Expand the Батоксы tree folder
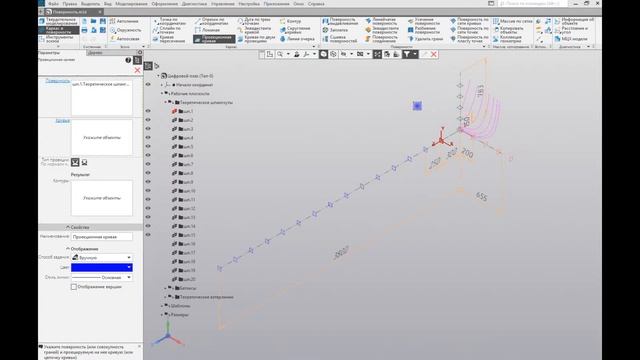Image resolution: width=640 pixels, height=360 pixels. coord(166,288)
